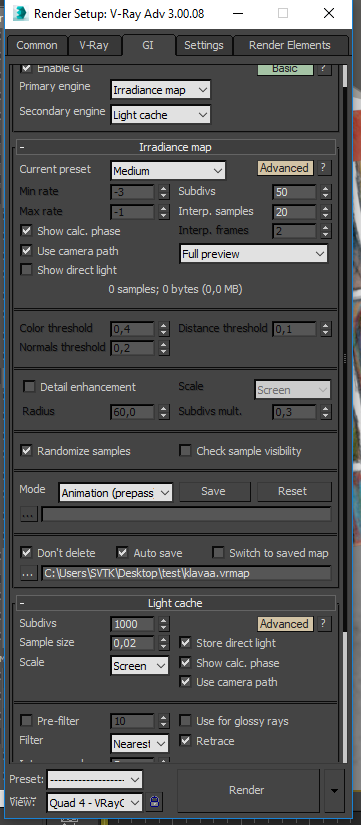Select the GI tab
The height and width of the screenshot is (825, 361).
click(148, 45)
